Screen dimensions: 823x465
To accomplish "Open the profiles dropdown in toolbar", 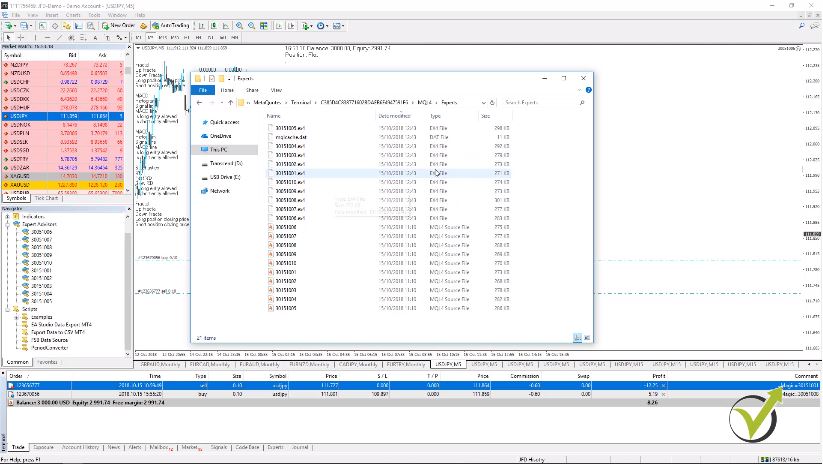I will [25, 25].
